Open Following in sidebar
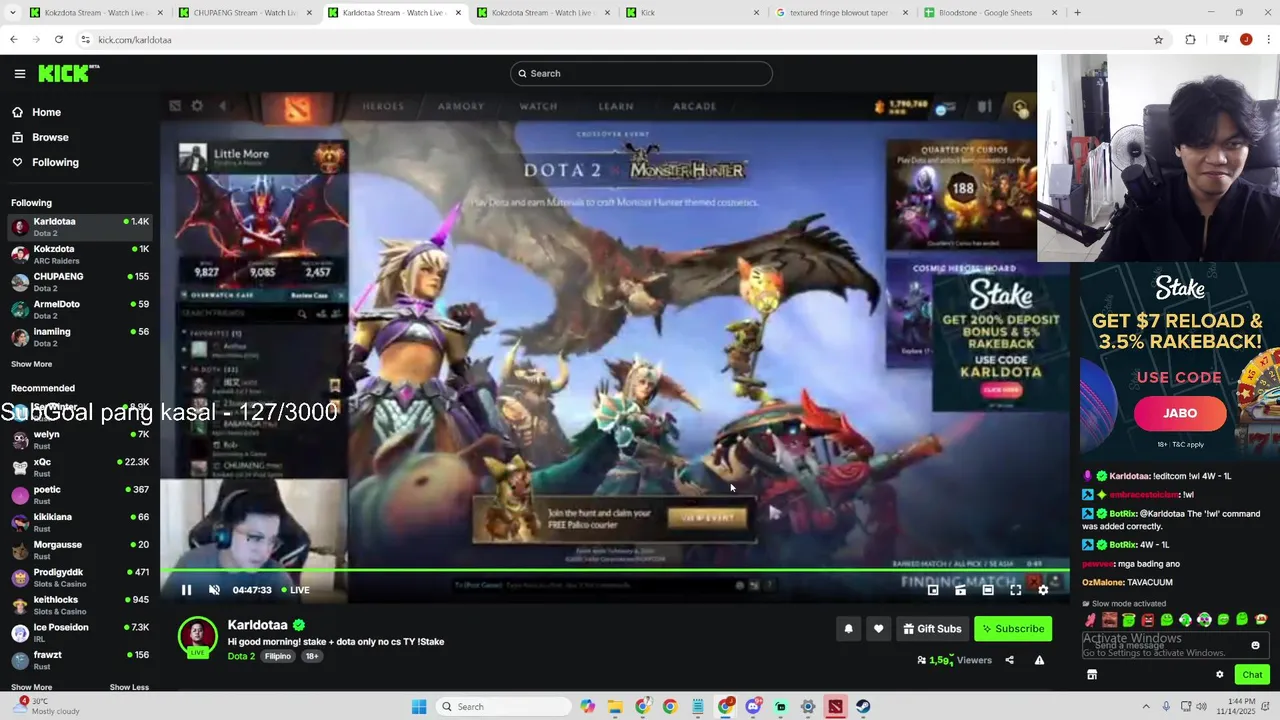The width and height of the screenshot is (1280, 720). [x=45, y=162]
